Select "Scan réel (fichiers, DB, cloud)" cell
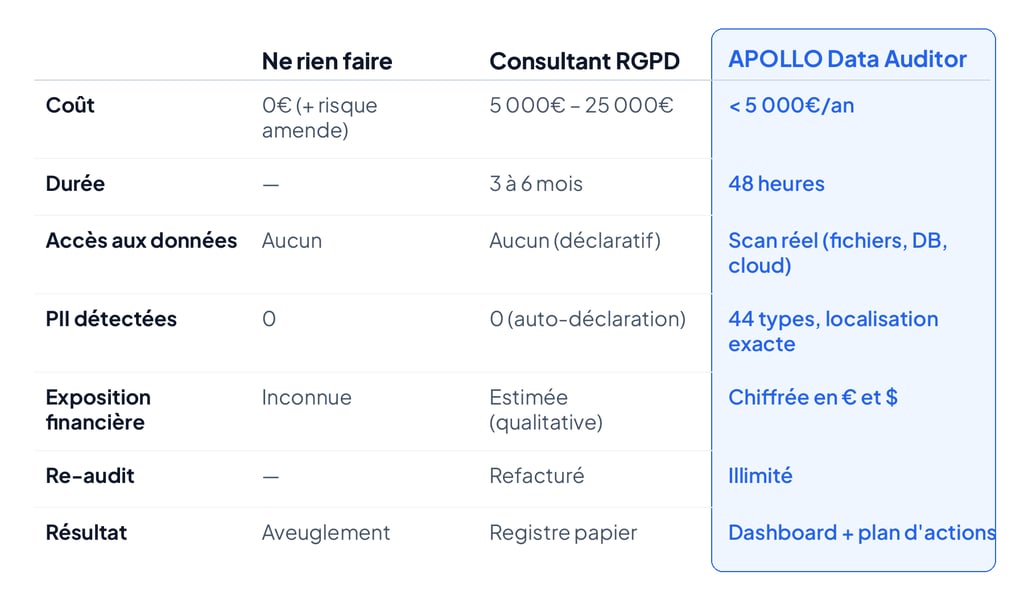This screenshot has height=600, width=1024. (837, 253)
